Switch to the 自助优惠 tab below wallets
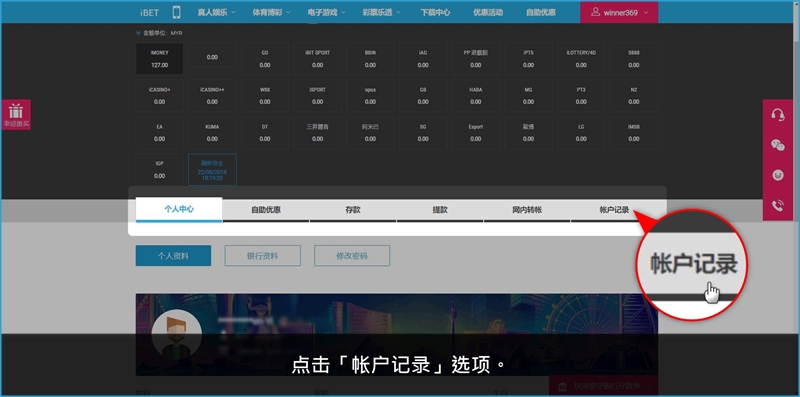The image size is (800, 397). coord(266,210)
